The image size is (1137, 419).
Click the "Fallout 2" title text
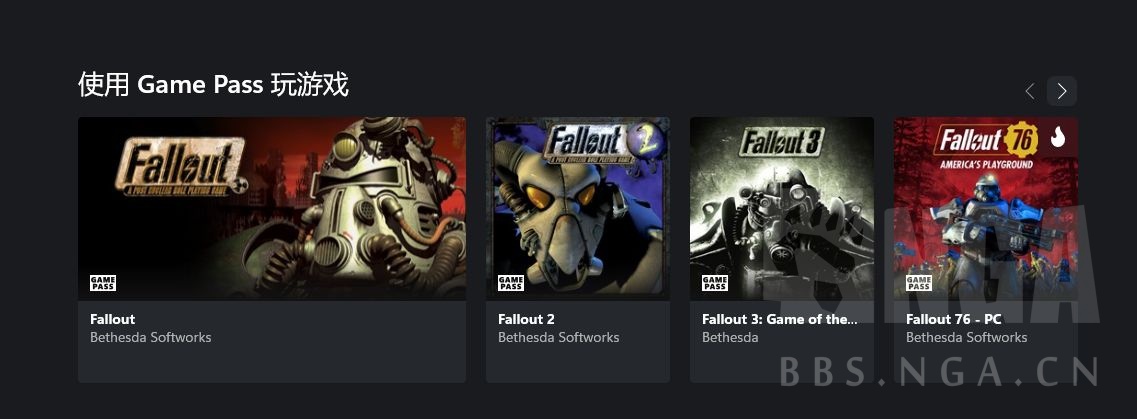(x=526, y=319)
